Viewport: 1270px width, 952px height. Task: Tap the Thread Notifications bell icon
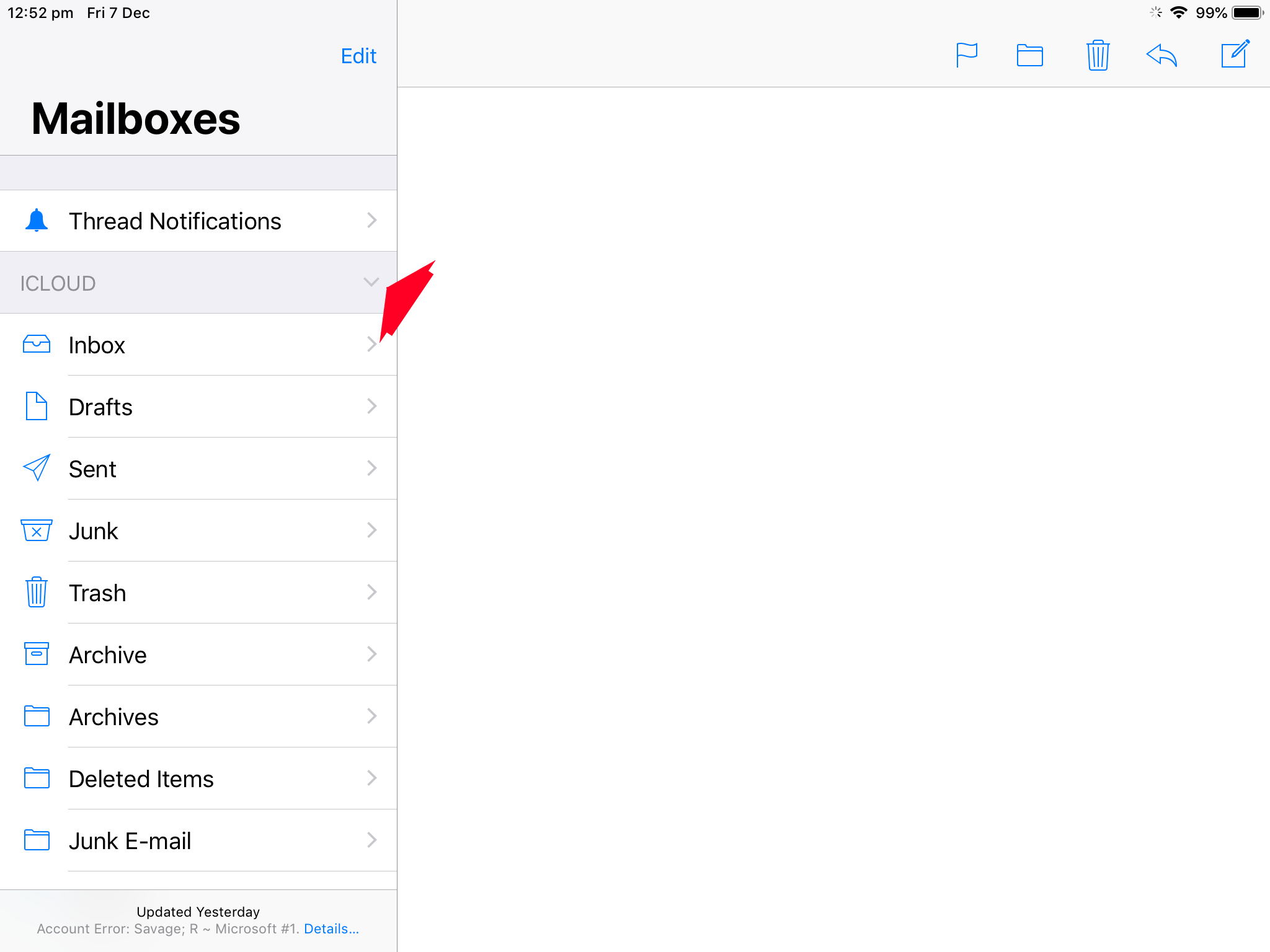37,220
